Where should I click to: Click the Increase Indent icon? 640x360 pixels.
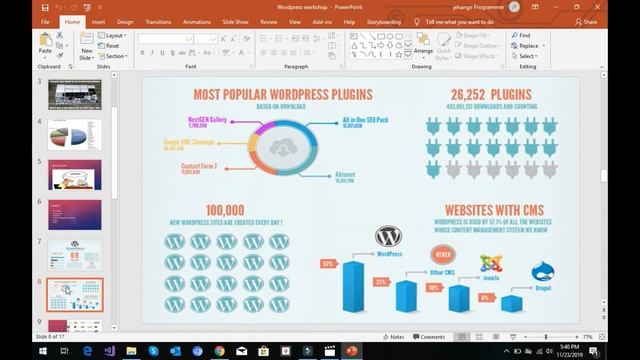coord(306,39)
